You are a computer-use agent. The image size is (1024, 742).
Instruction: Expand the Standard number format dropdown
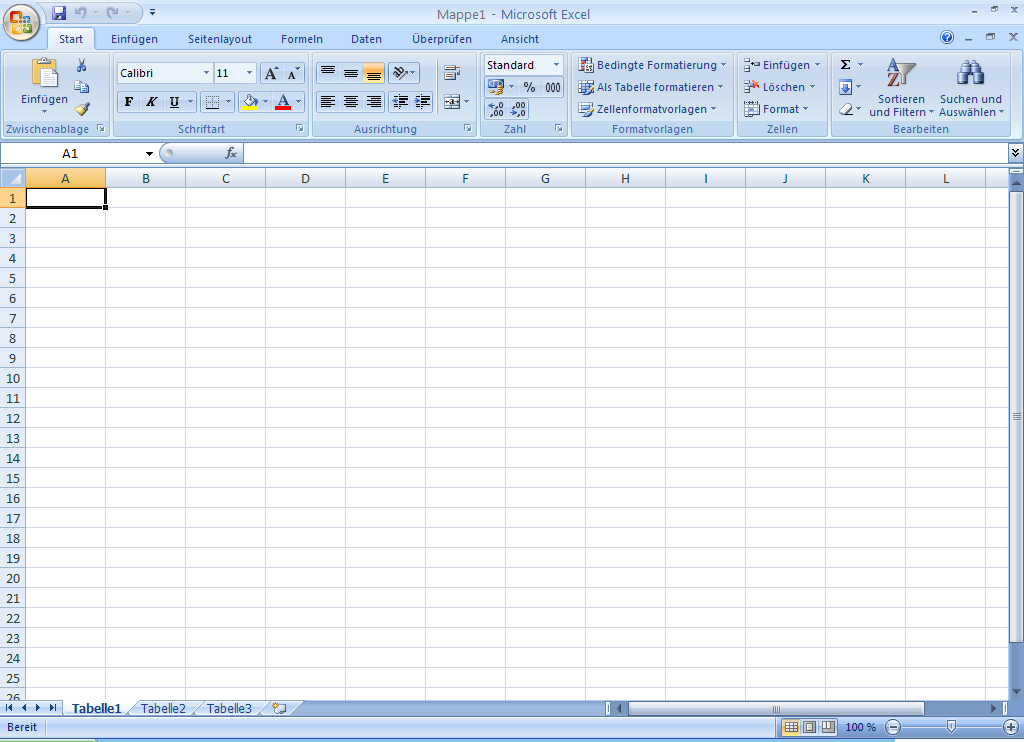point(556,65)
